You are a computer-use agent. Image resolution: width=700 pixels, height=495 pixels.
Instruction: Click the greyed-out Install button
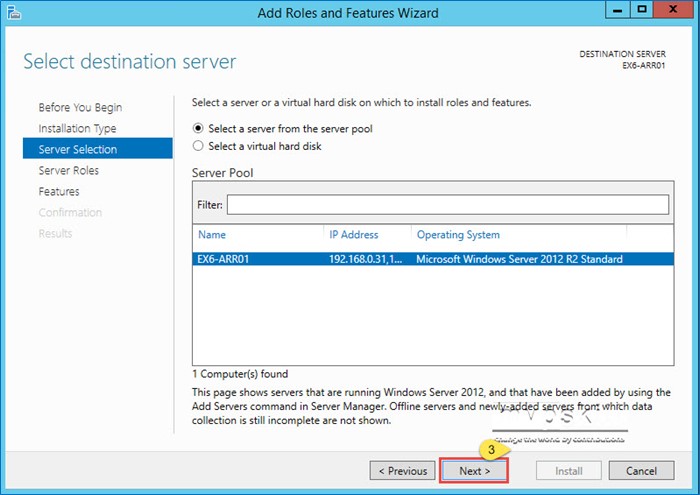click(x=569, y=471)
